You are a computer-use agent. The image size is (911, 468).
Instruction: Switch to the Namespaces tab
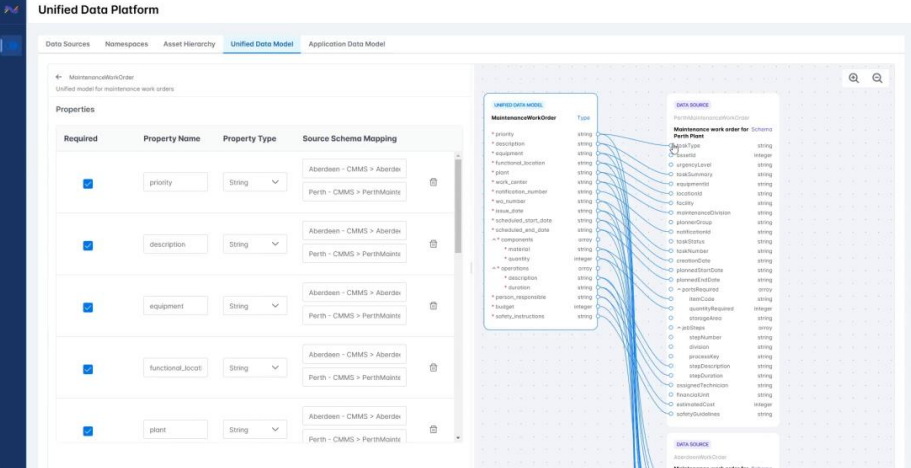coord(127,44)
